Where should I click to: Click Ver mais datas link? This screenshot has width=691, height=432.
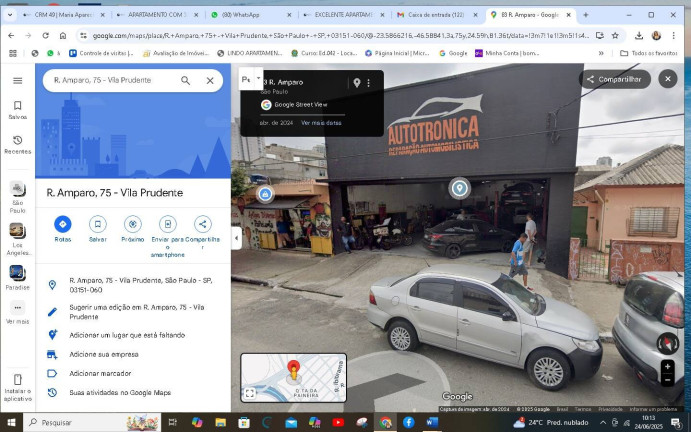click(321, 123)
